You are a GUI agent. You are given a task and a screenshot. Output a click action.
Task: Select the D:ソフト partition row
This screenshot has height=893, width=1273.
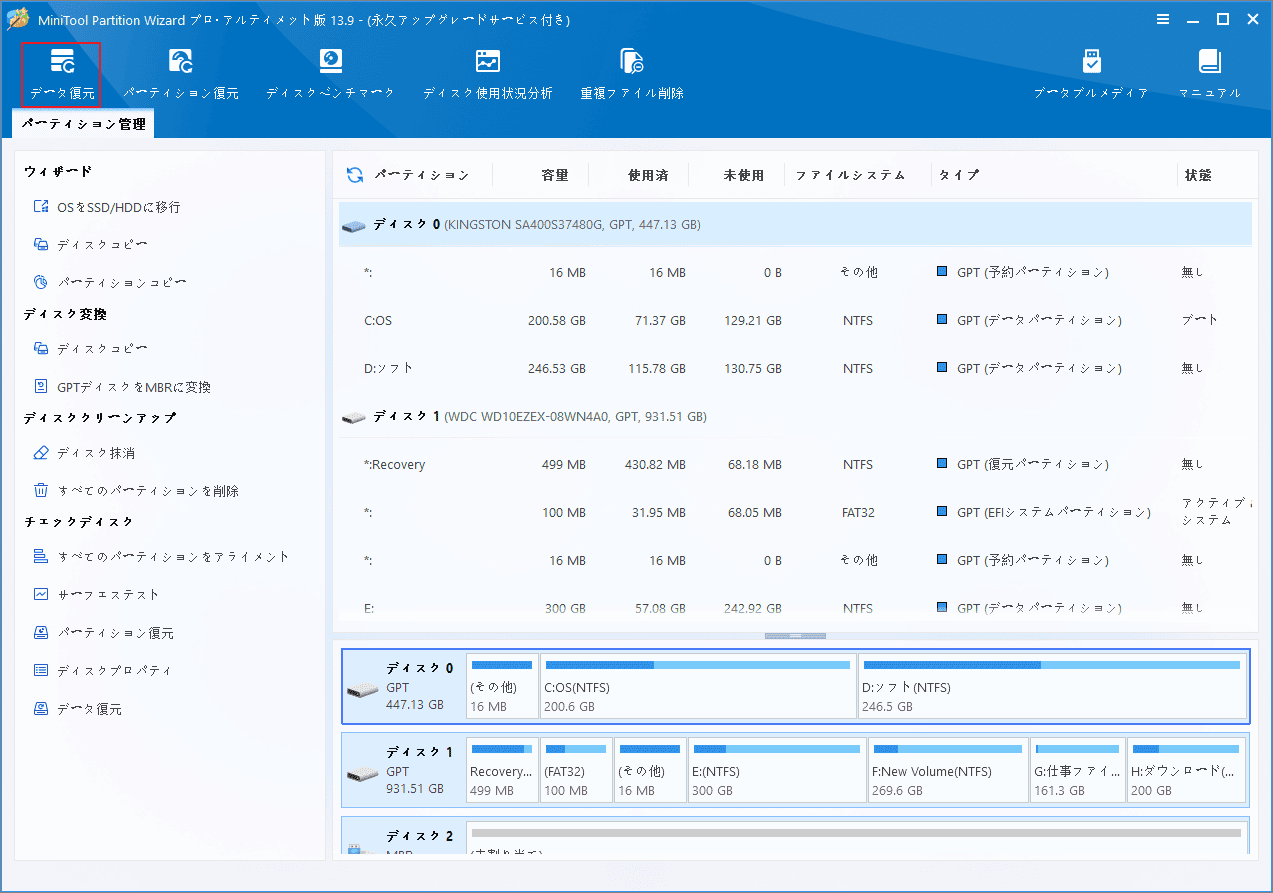click(x=795, y=368)
